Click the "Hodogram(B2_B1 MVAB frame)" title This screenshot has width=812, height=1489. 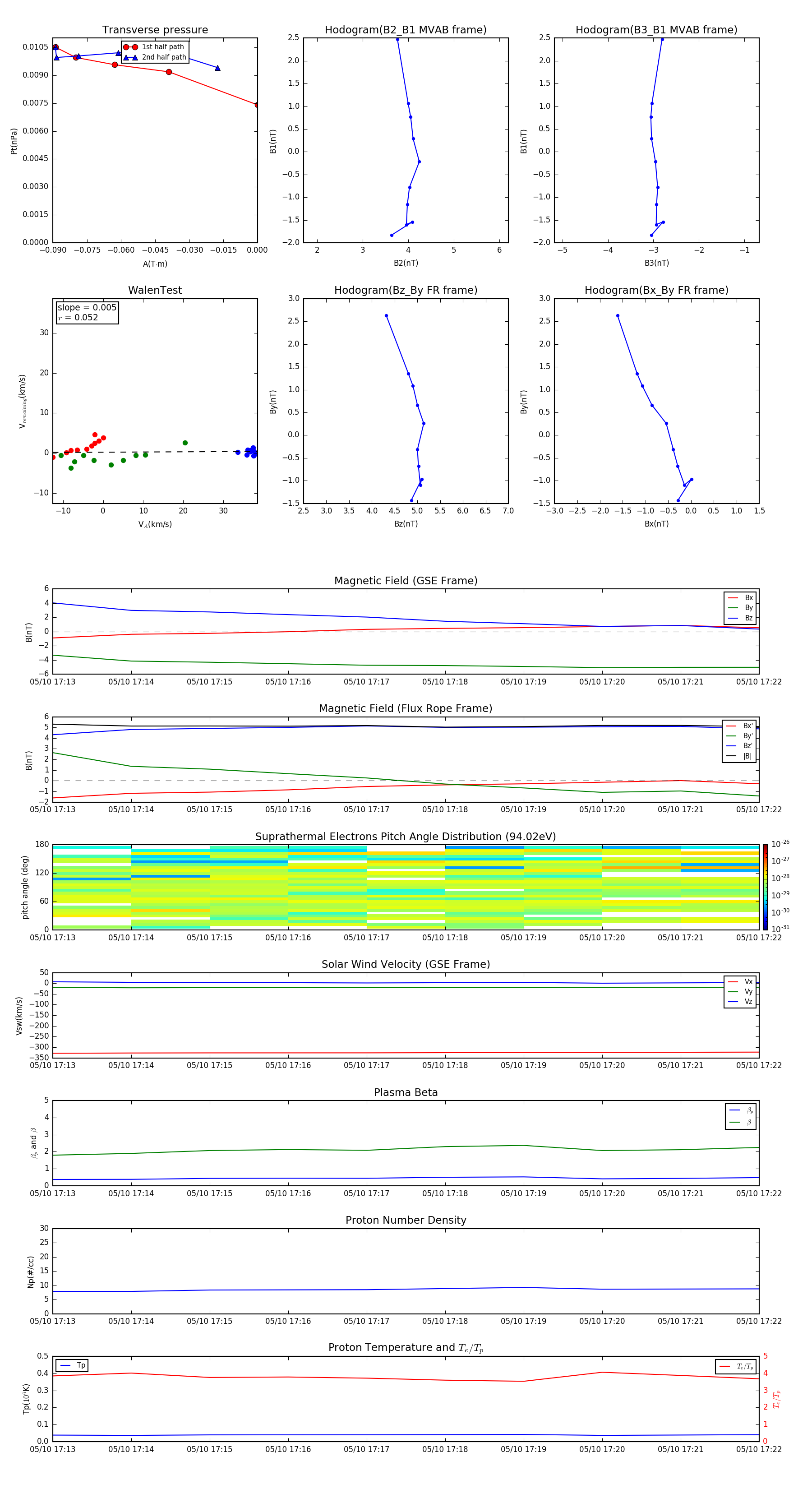click(x=405, y=30)
